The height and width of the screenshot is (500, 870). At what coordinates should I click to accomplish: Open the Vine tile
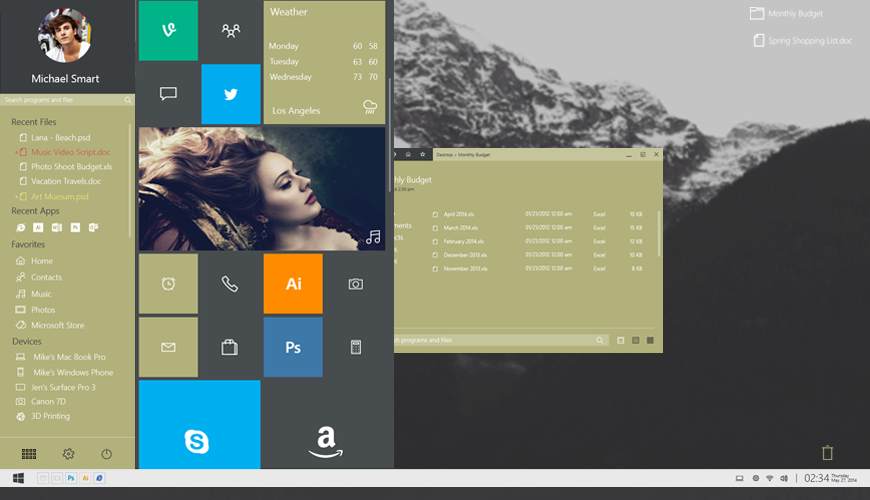point(168,31)
